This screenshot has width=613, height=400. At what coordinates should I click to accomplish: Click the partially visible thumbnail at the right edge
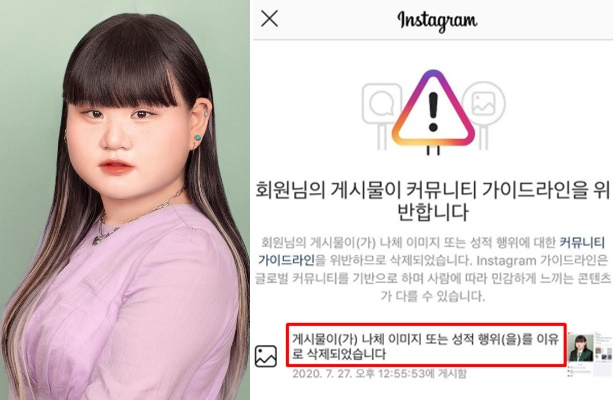point(603,348)
